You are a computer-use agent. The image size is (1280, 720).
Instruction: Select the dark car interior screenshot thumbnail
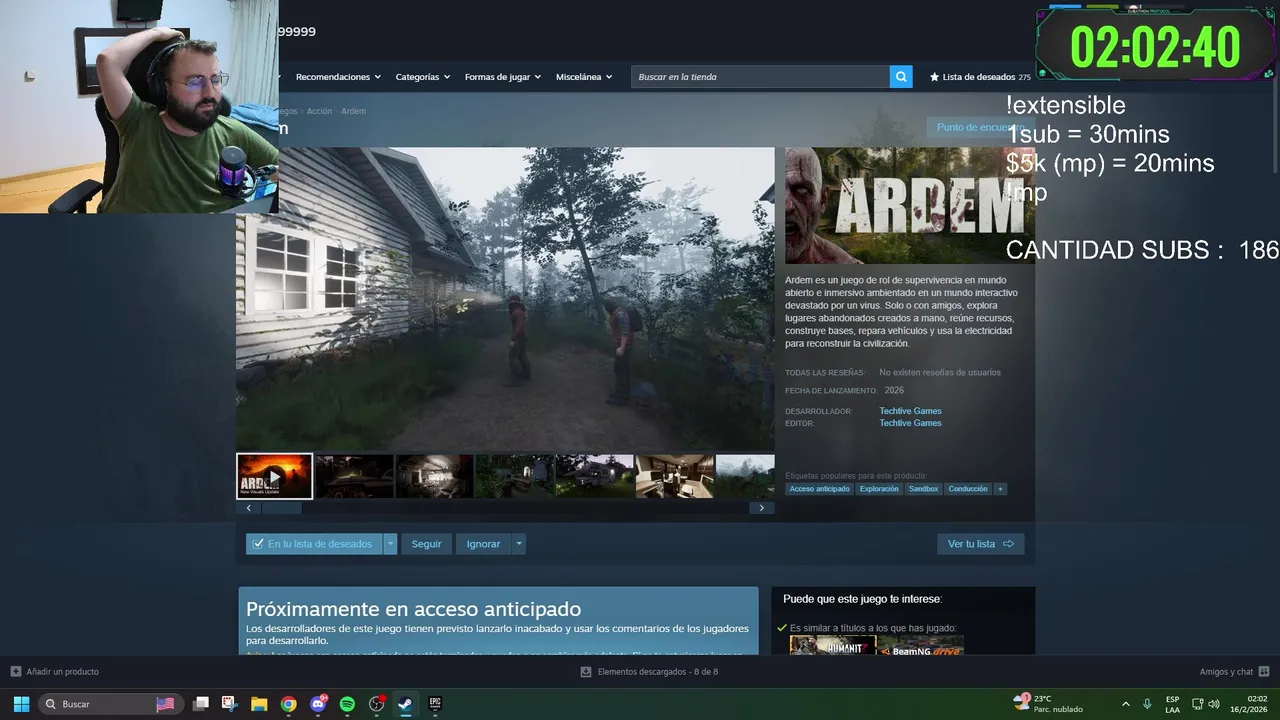(x=354, y=476)
